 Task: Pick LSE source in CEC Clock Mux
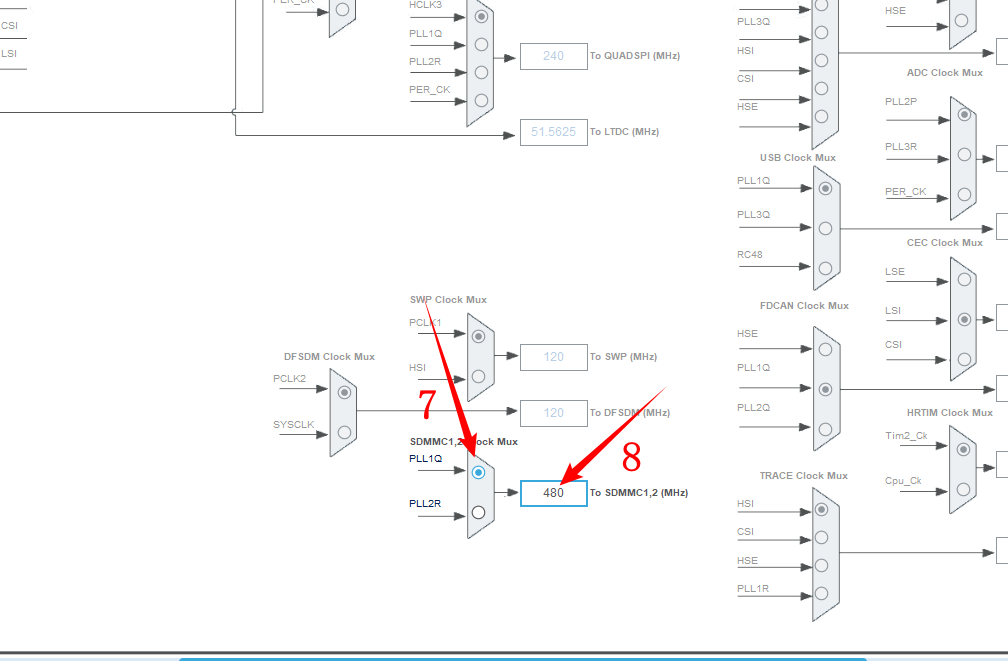click(x=963, y=279)
